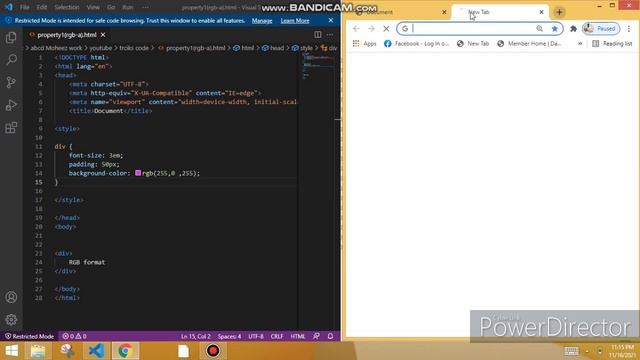Stop loading the page in Chrome
Screen dimensions: 640x360
pyautogui.click(x=386, y=29)
